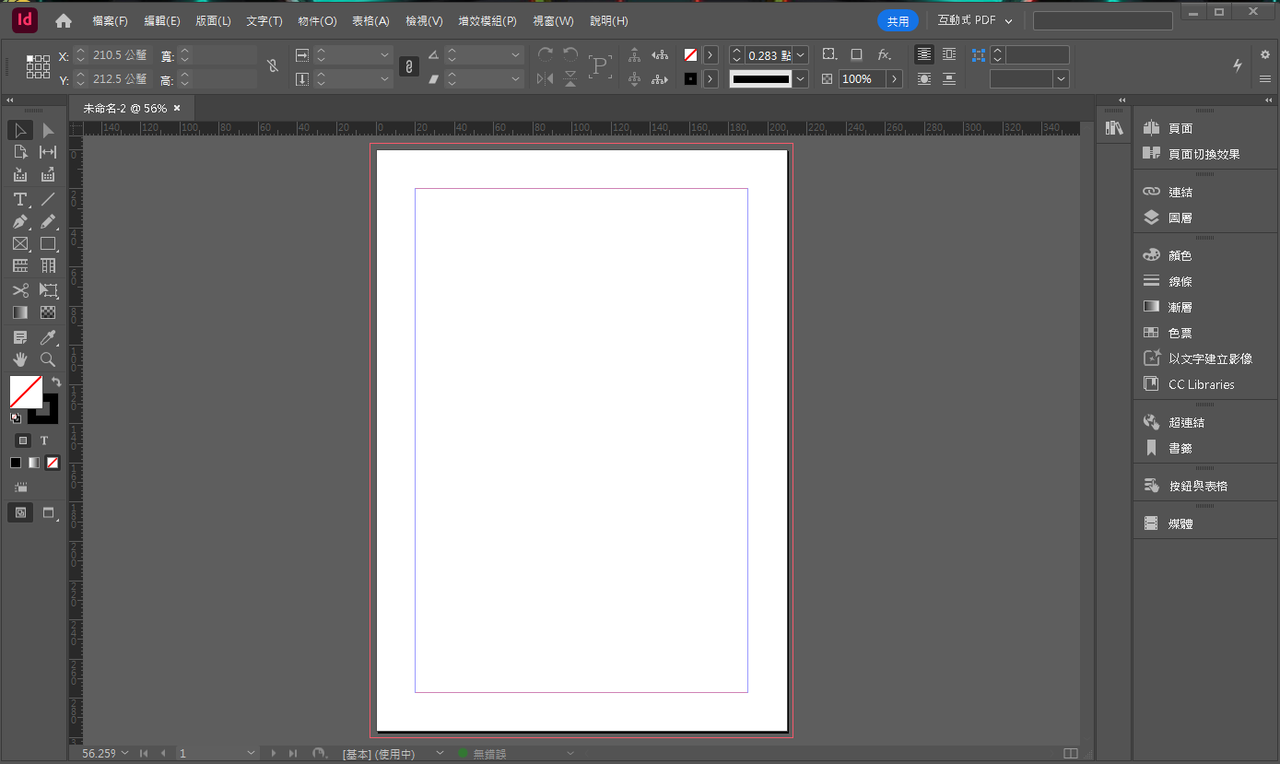This screenshot has height=764, width=1280.
Task: Expand the 互動式 PDF workspace dropdown
Action: coord(975,21)
